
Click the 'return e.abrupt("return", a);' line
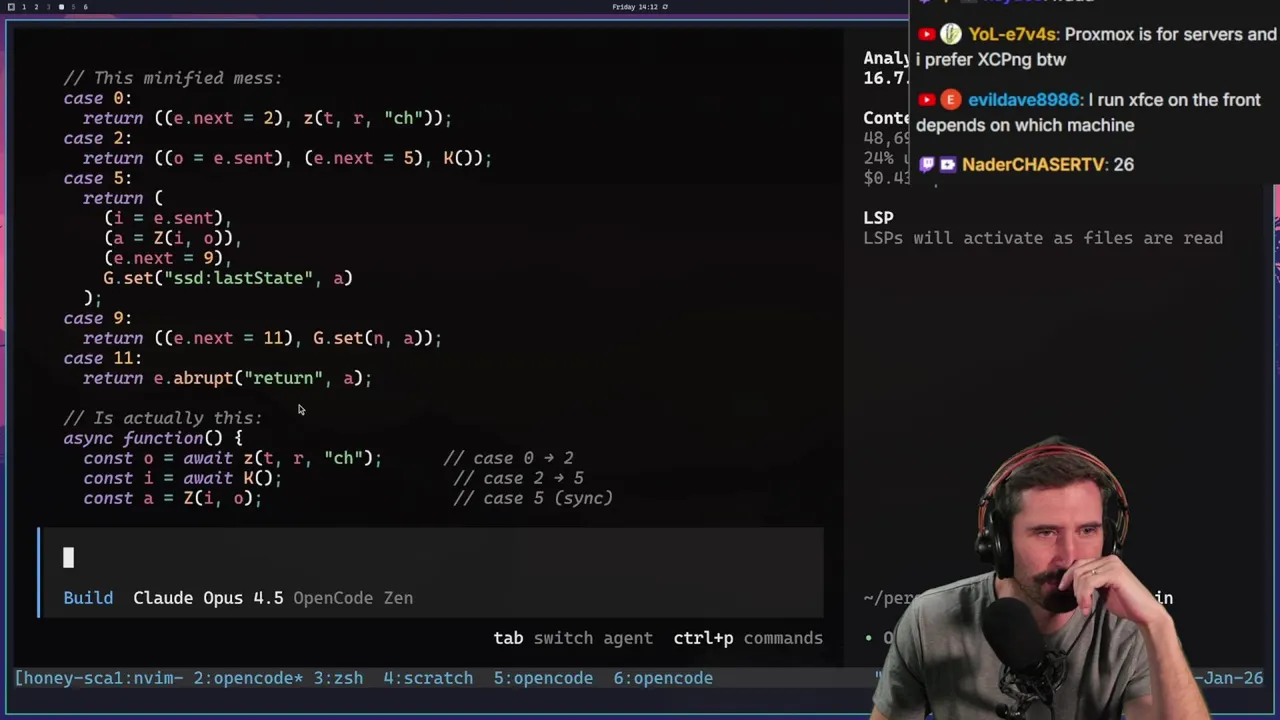[228, 378]
